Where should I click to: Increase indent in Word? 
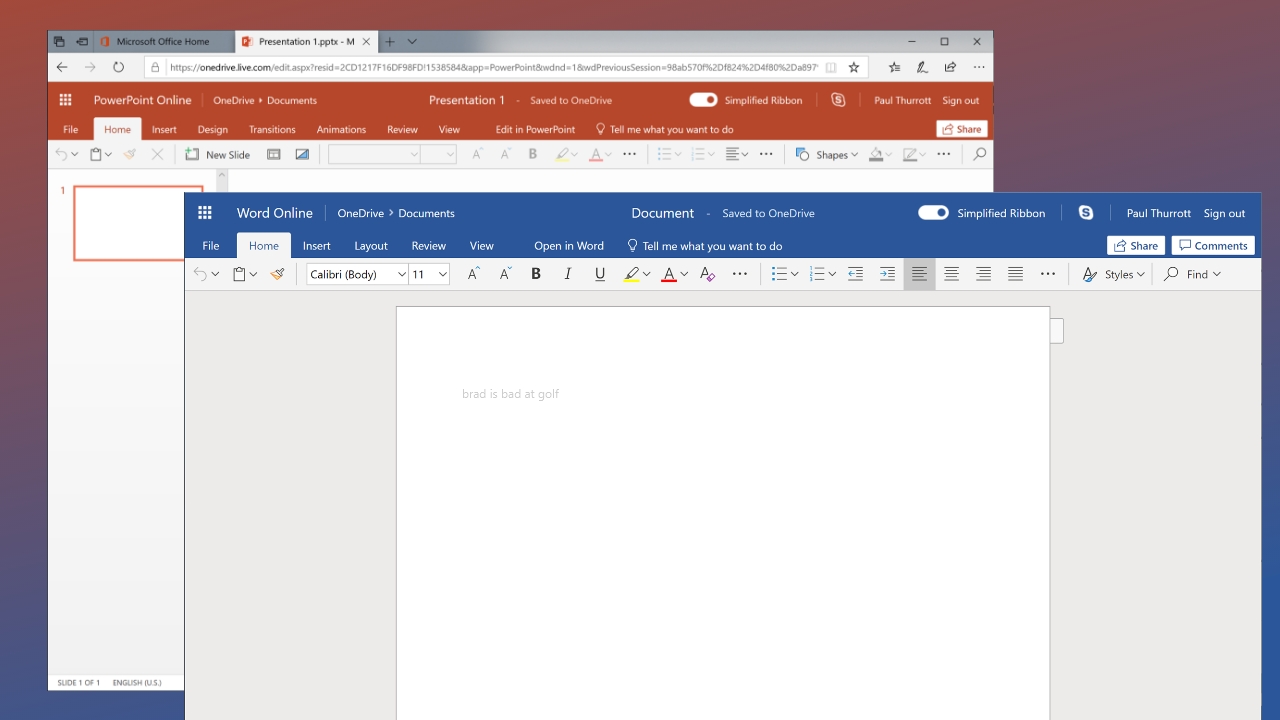point(887,274)
